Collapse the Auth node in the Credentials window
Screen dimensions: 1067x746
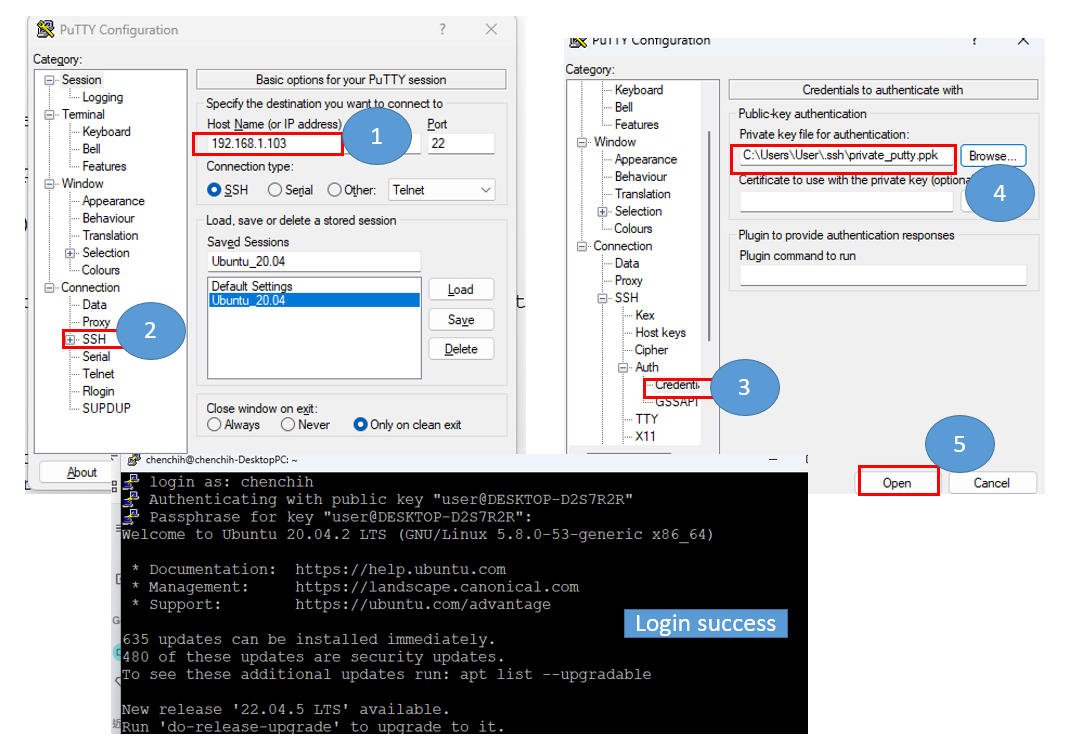pyautogui.click(x=623, y=368)
